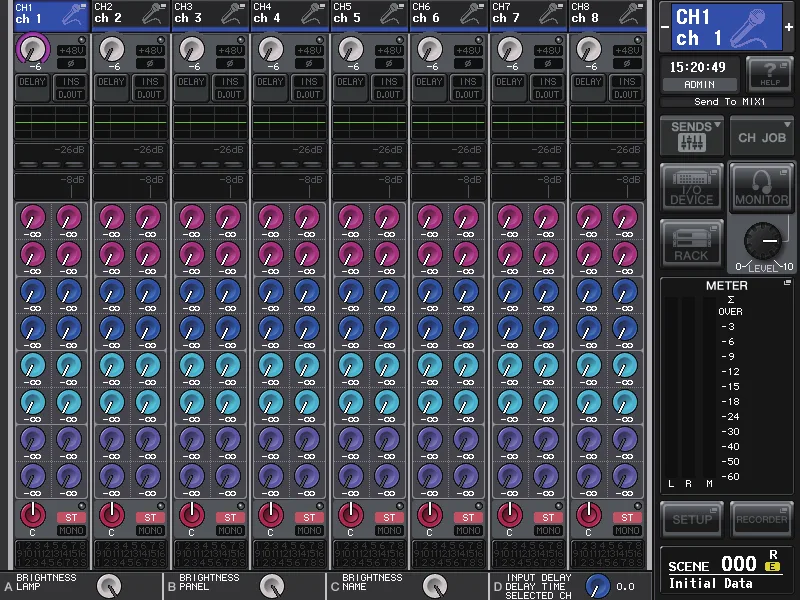The width and height of the screenshot is (800, 600).
Task: Select the CH1 microphone icon header
Action: click(74, 14)
